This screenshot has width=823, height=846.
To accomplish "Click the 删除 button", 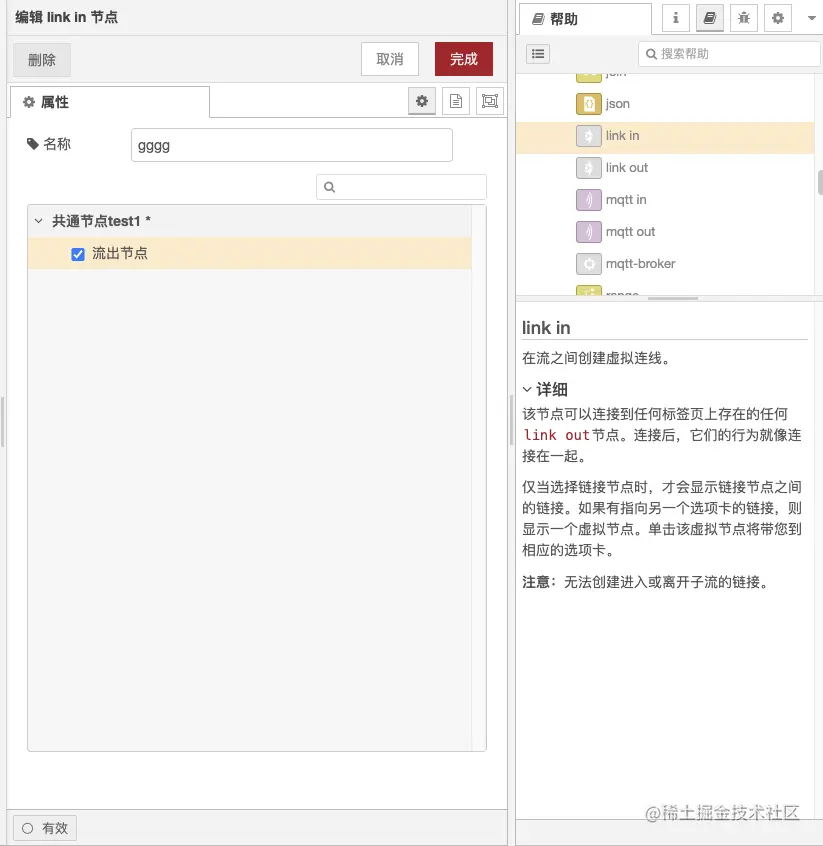I will coord(42,59).
